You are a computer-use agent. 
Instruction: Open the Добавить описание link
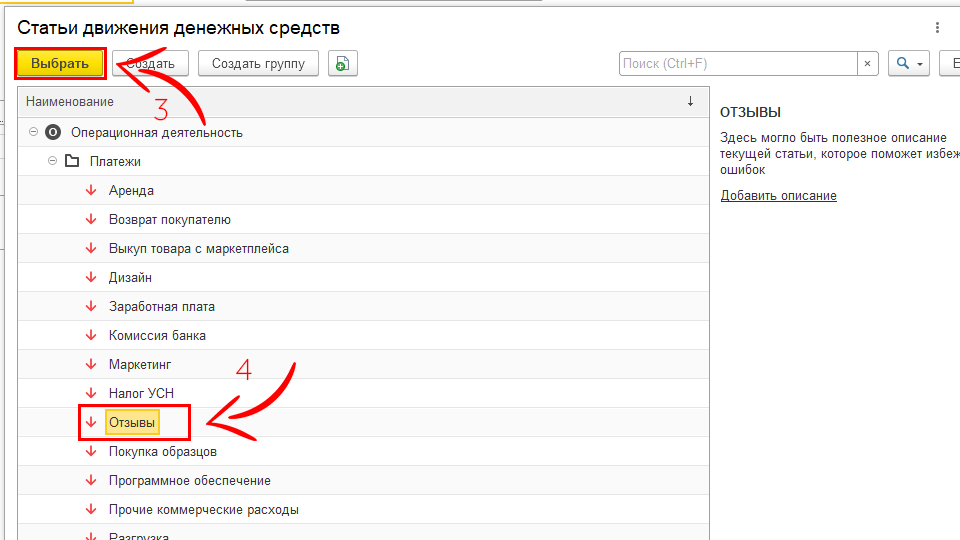pos(778,196)
